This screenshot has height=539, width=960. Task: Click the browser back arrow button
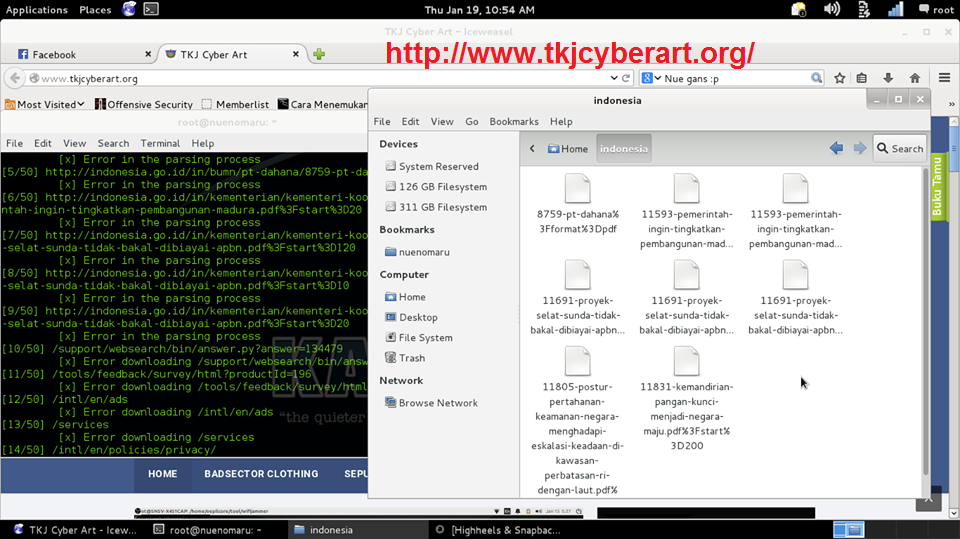[15, 78]
